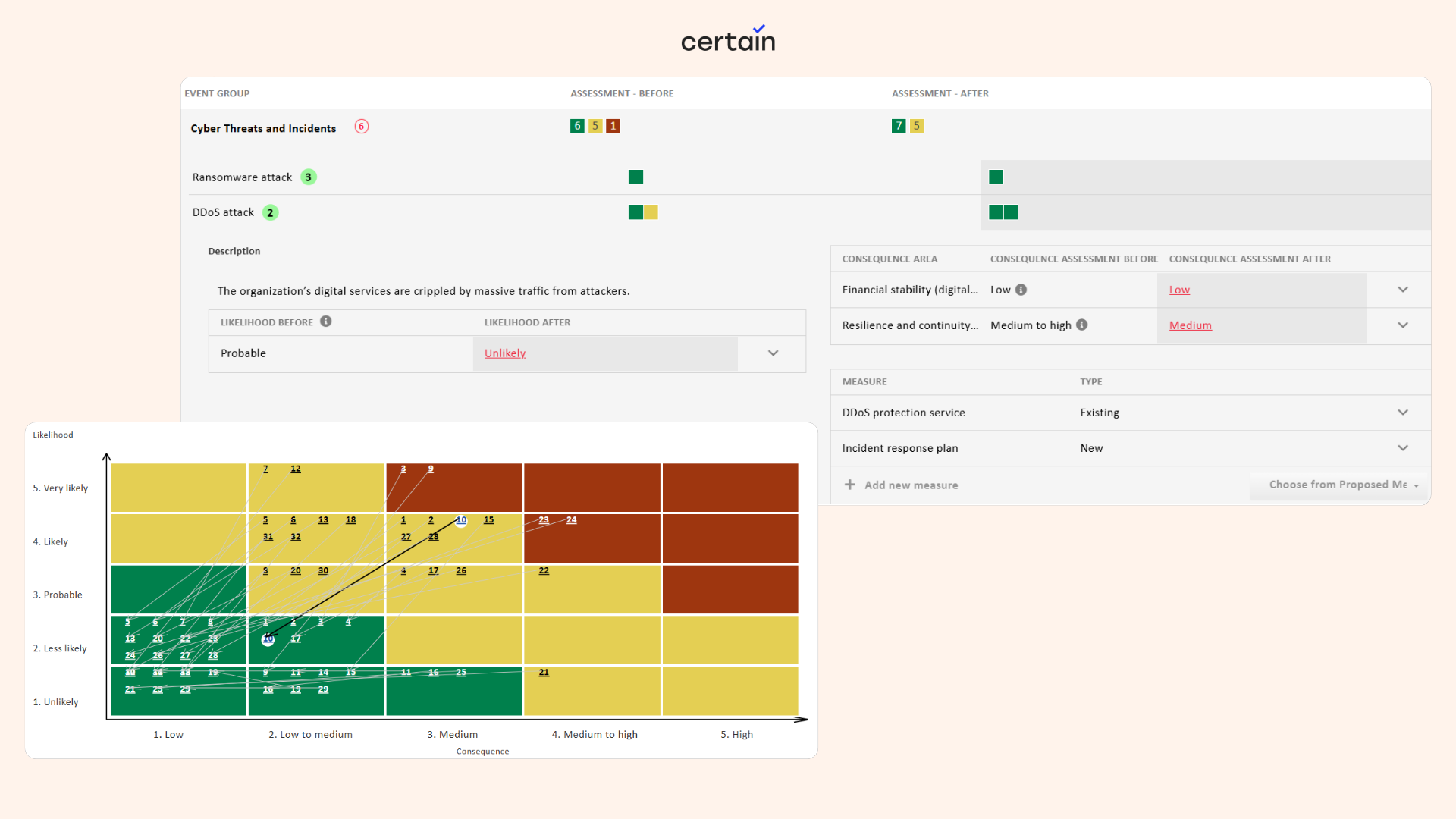Click info icon beside Low consequence value
The image size is (1456, 819).
(1021, 290)
